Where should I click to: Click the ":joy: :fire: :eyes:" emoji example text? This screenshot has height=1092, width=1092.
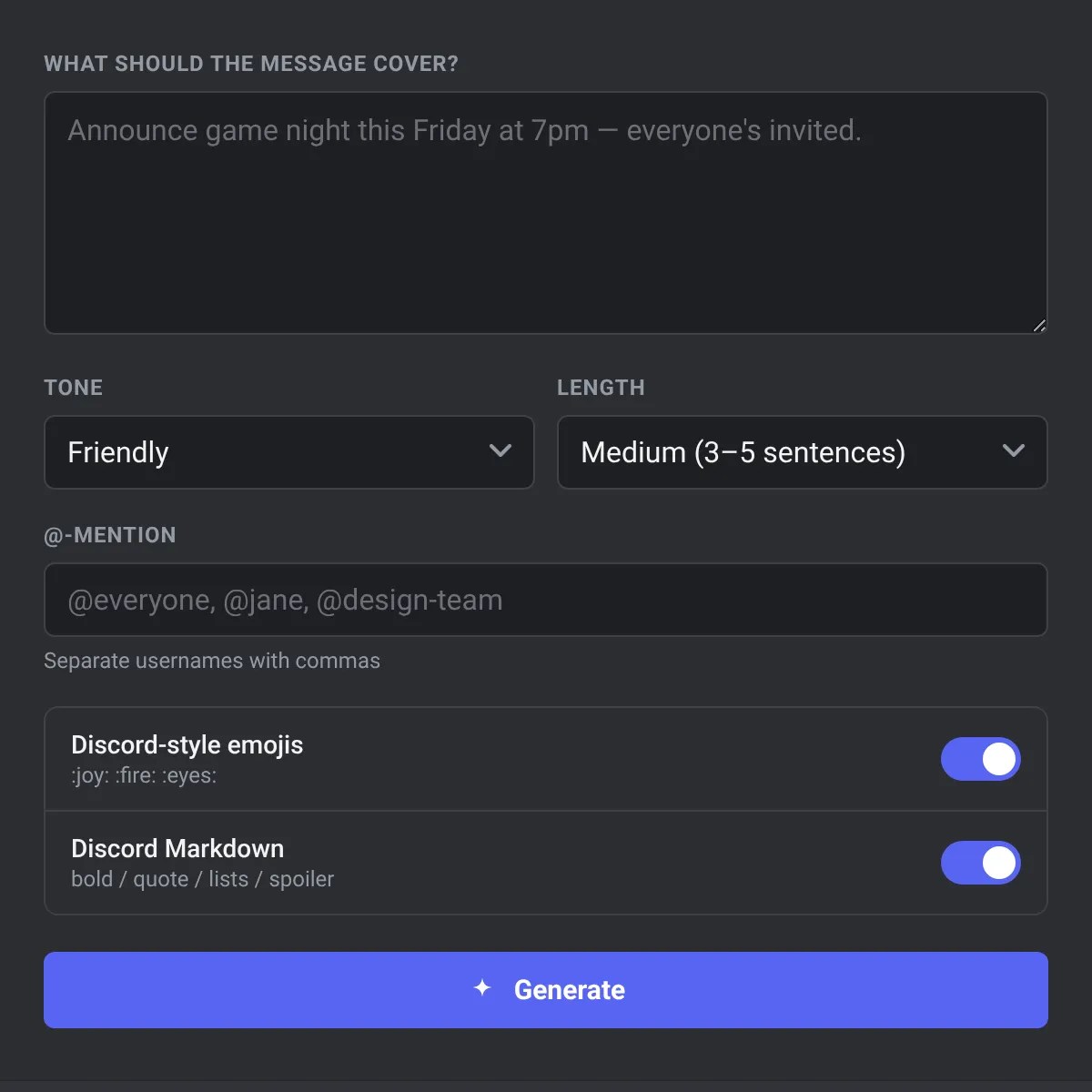(144, 776)
